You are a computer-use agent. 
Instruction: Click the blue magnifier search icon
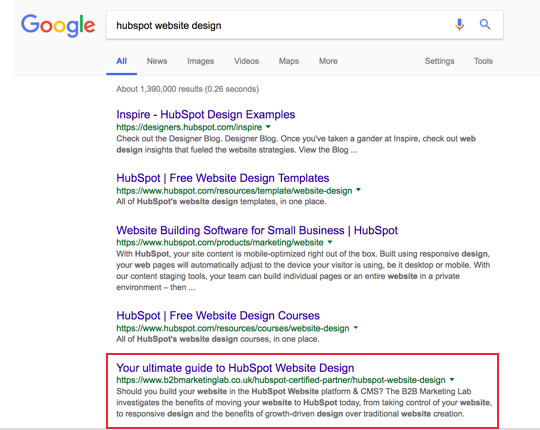(x=485, y=24)
